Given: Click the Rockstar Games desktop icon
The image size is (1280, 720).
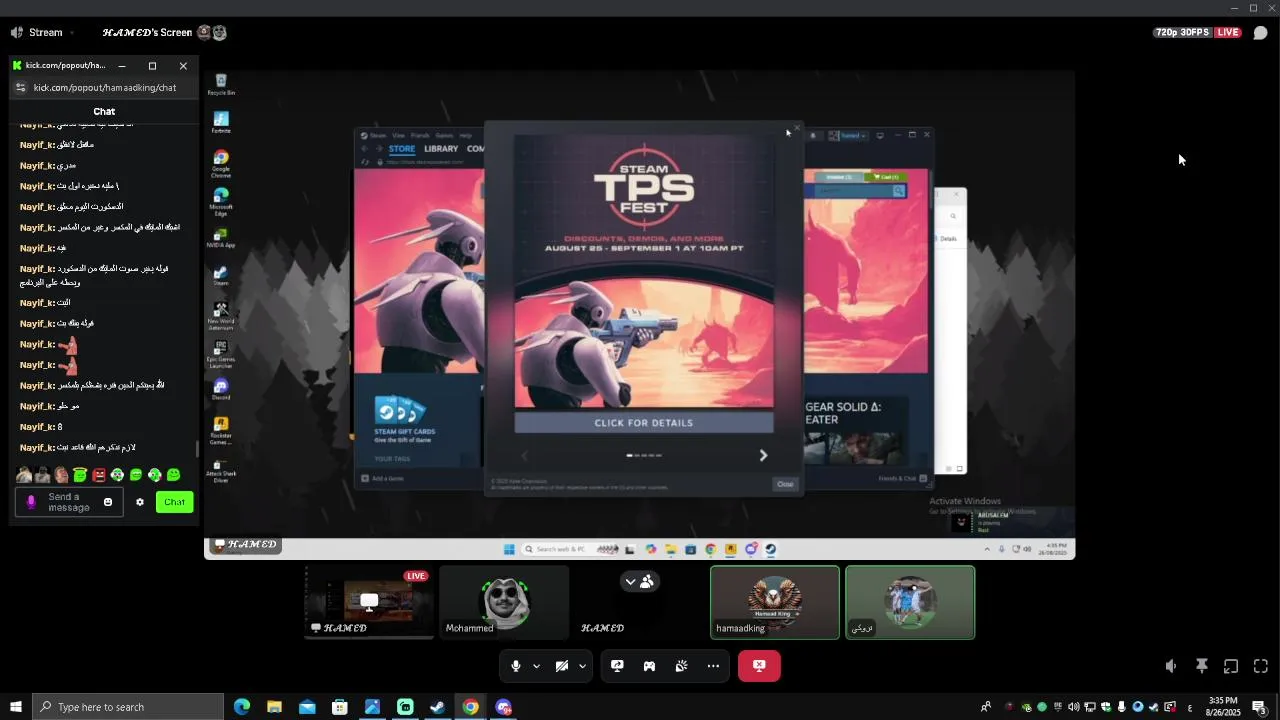Looking at the screenshot, I should [221, 430].
